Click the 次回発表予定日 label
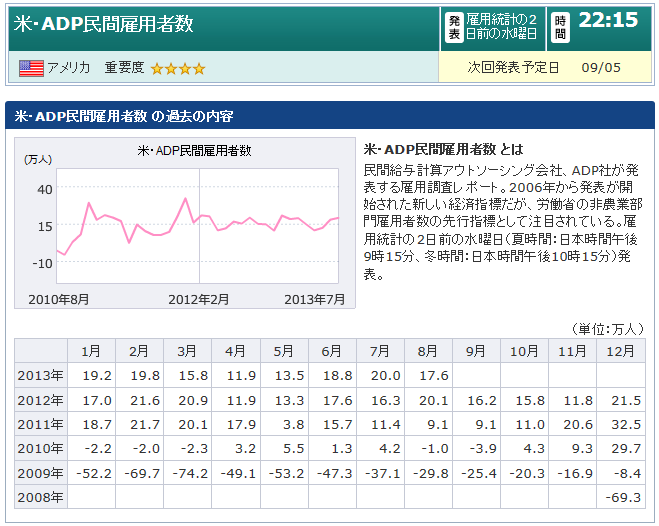Viewport: 659px width, 526px height. [513, 67]
